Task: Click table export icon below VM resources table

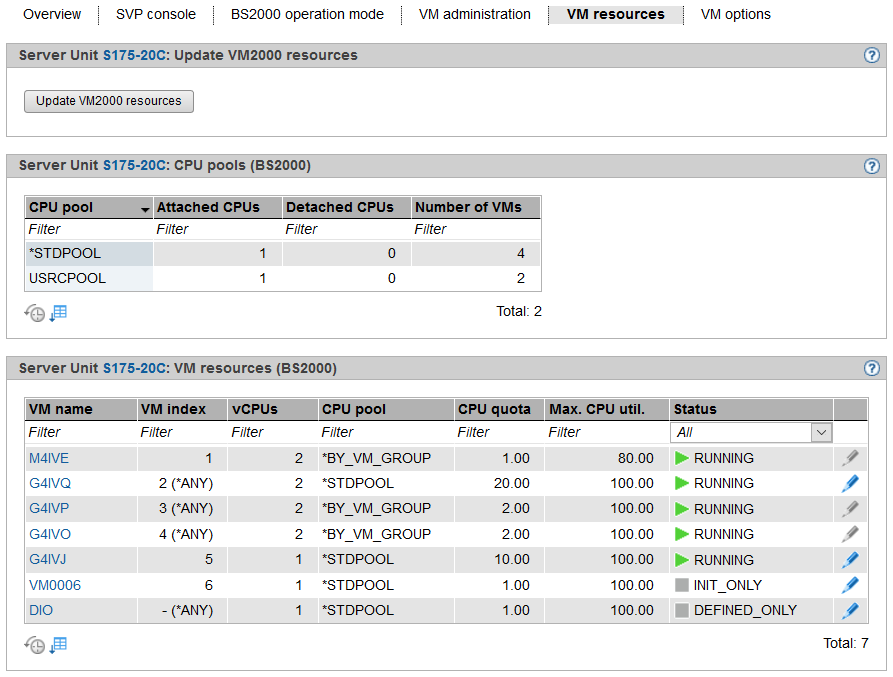Action: coord(58,645)
